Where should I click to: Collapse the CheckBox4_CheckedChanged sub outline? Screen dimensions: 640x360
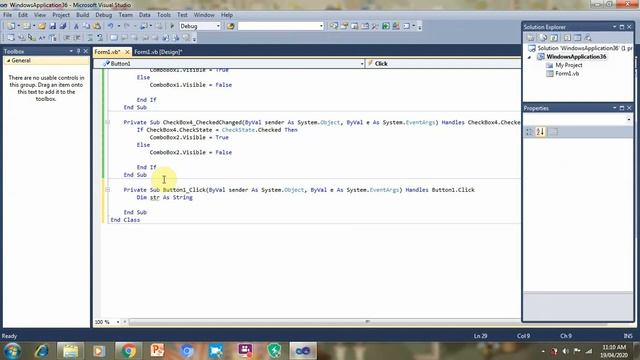(107, 122)
